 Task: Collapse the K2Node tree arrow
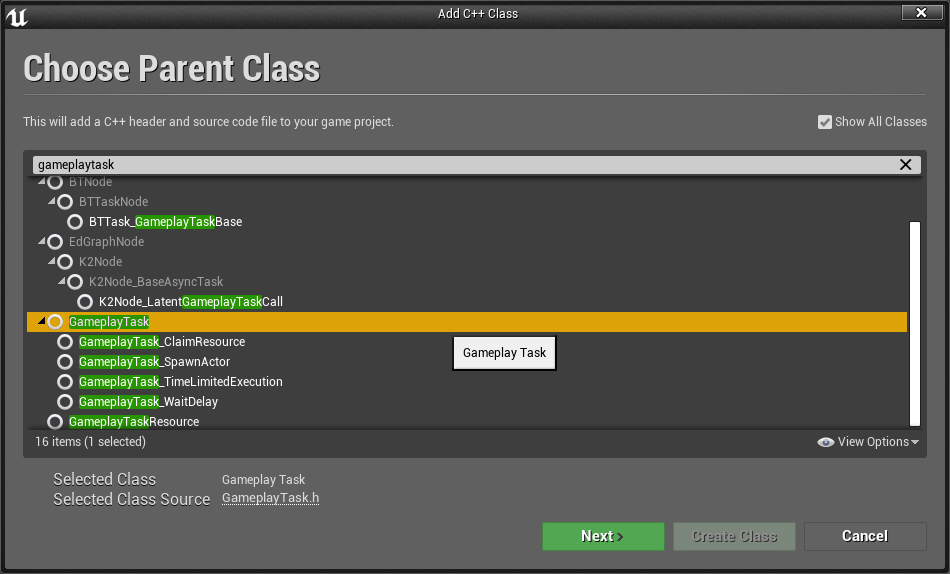[x=52, y=261]
